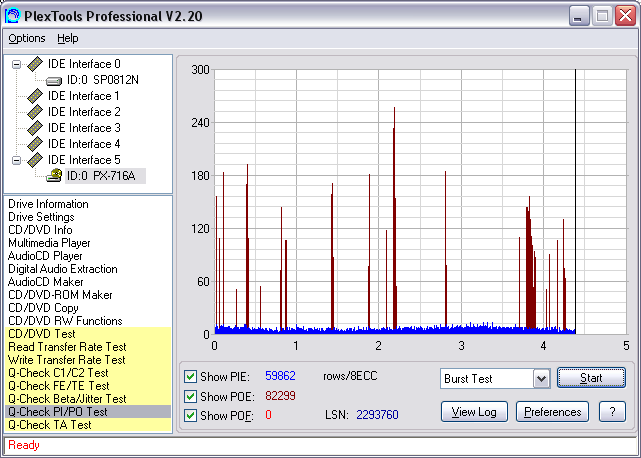Collapse the IDE Interface 0 tree node
This screenshot has width=641, height=458.
(x=16, y=64)
